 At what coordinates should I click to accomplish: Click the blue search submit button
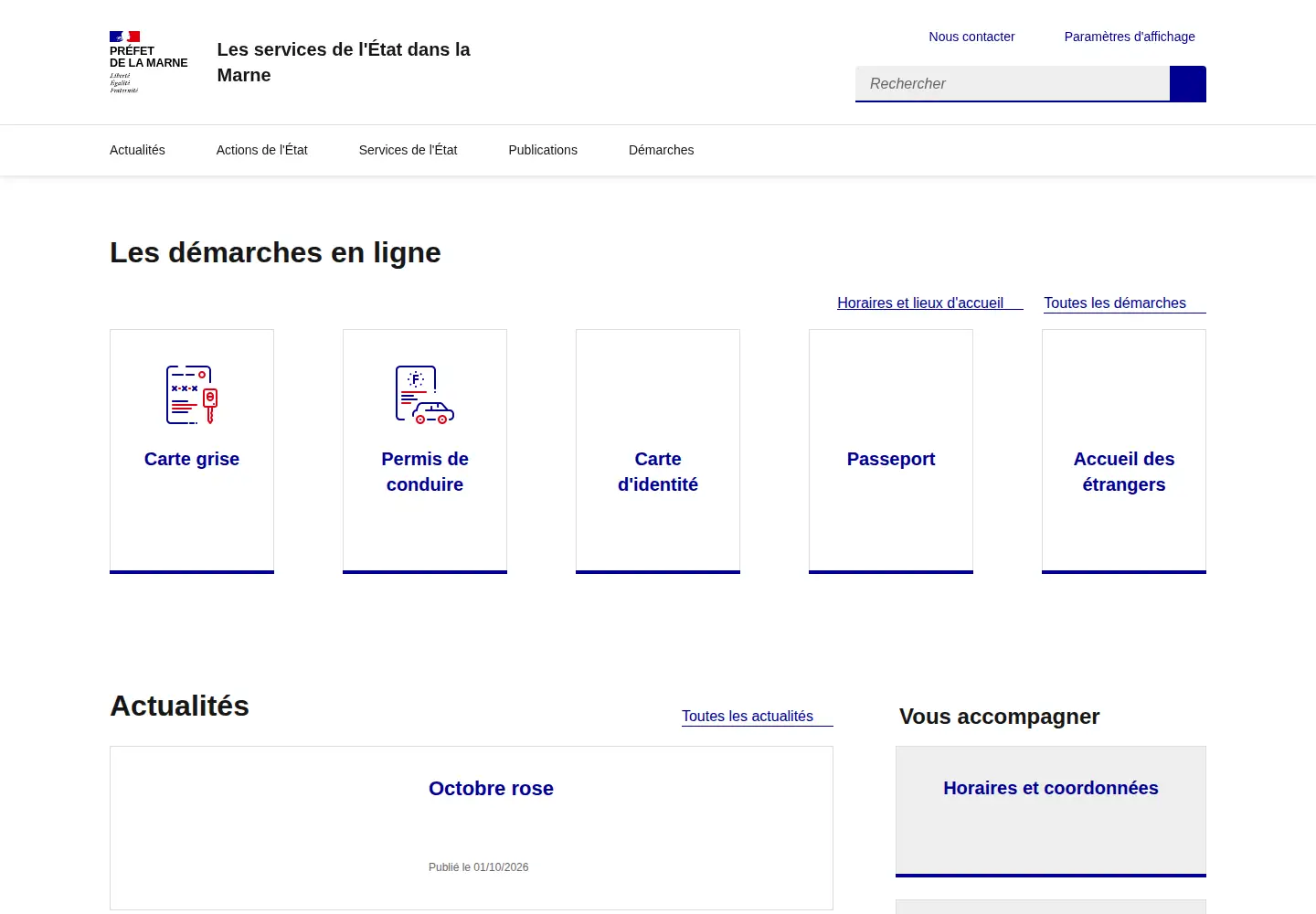coord(1188,84)
